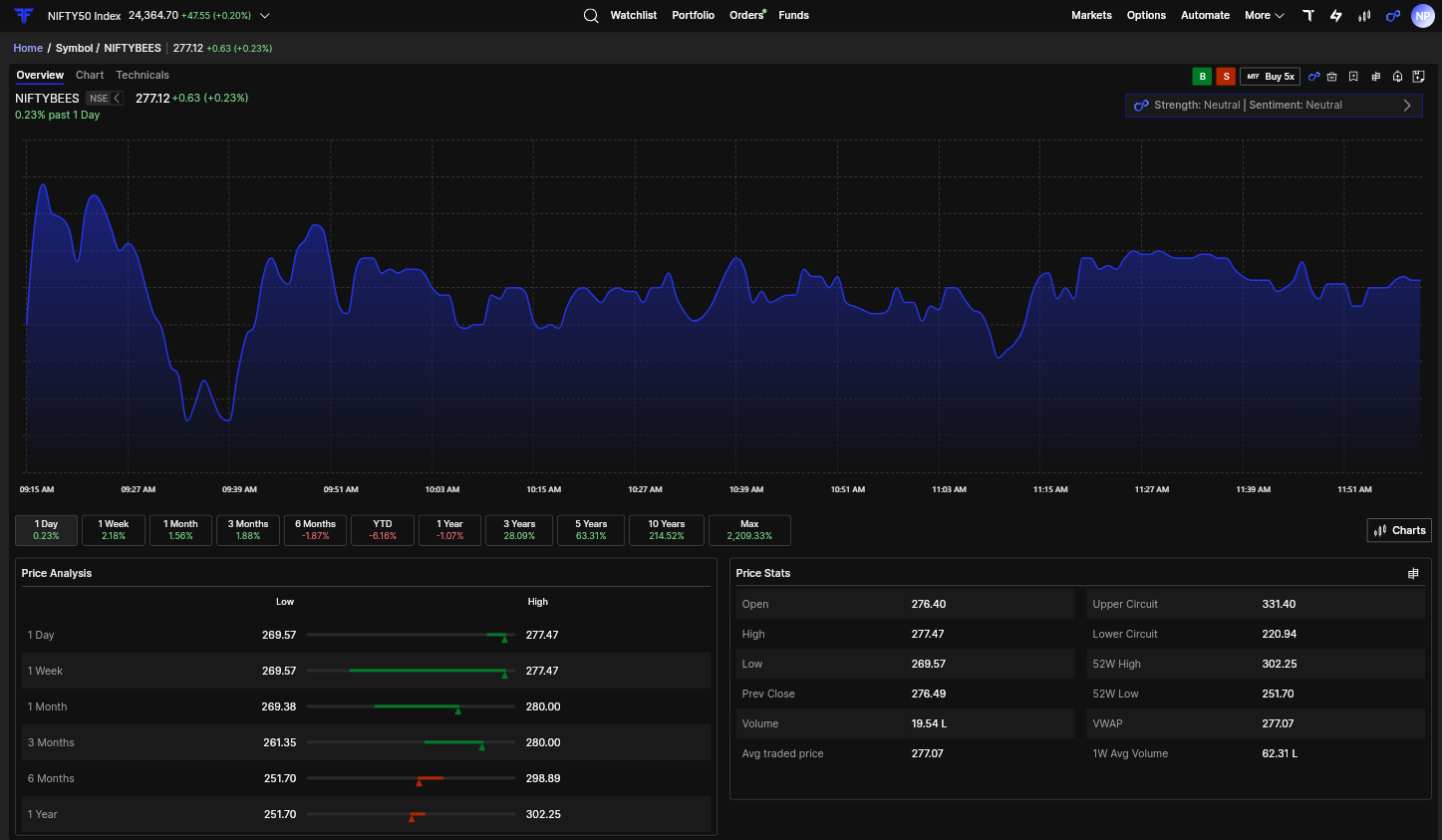Click the red S sell icon
The height and width of the screenshot is (840, 1442).
tap(1227, 77)
